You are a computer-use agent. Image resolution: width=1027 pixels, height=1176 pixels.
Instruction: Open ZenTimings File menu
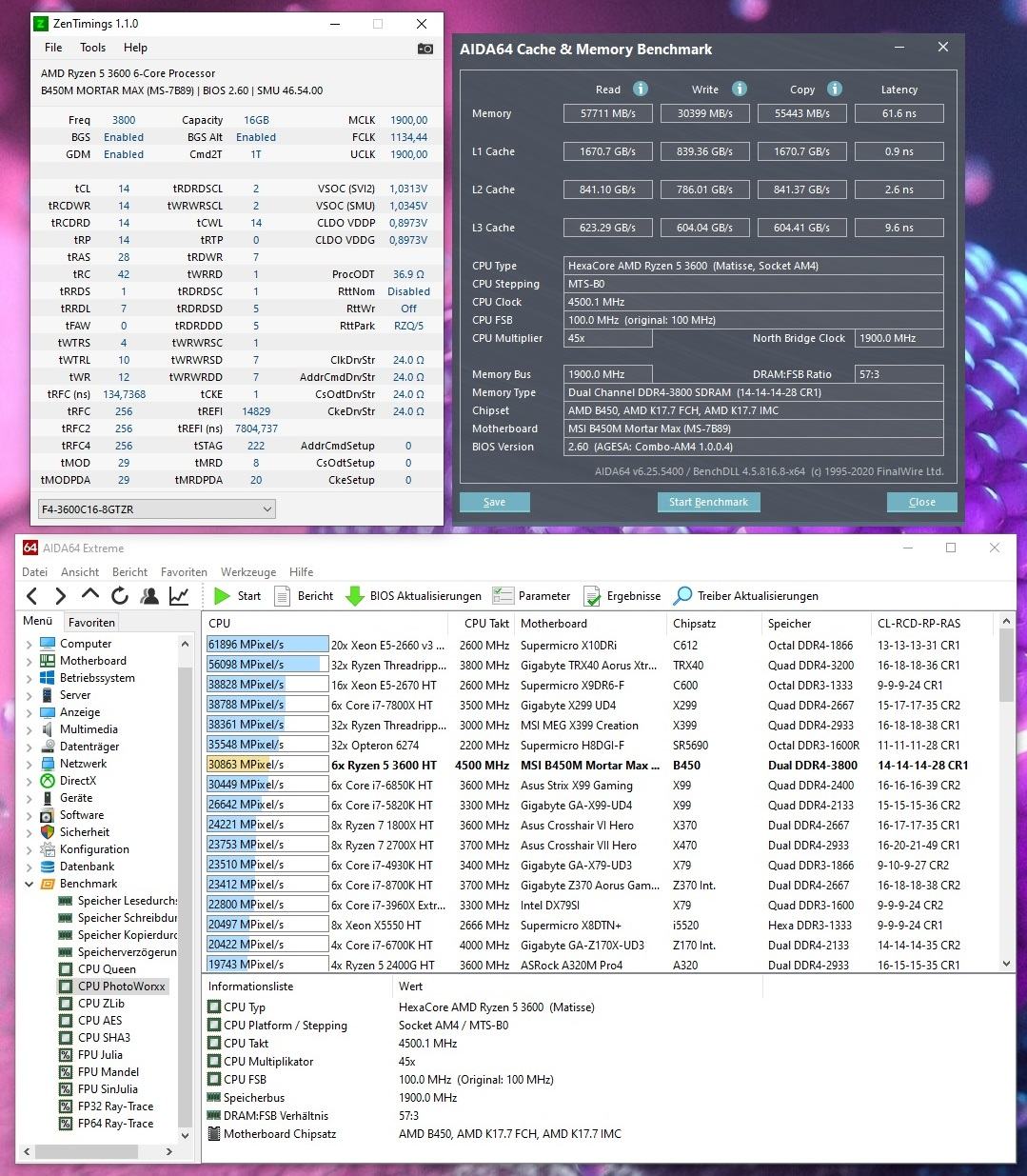(x=53, y=48)
